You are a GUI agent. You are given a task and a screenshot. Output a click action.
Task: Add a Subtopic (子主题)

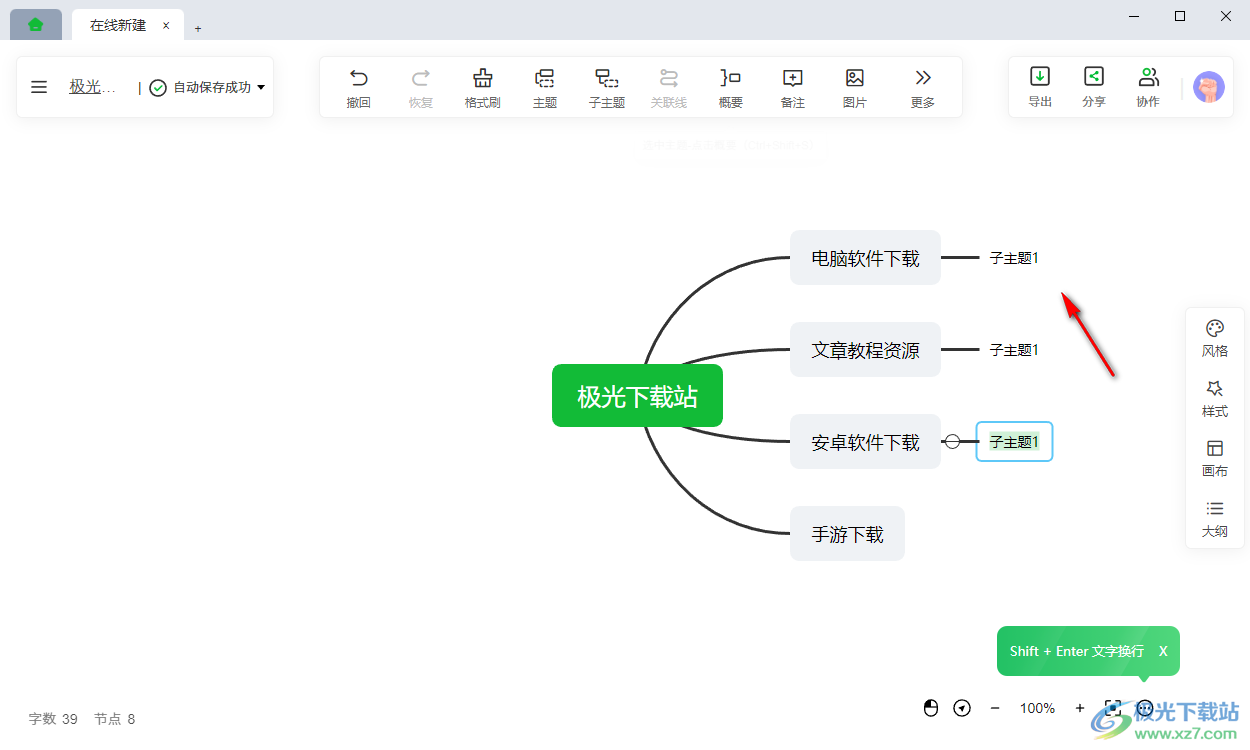[607, 87]
